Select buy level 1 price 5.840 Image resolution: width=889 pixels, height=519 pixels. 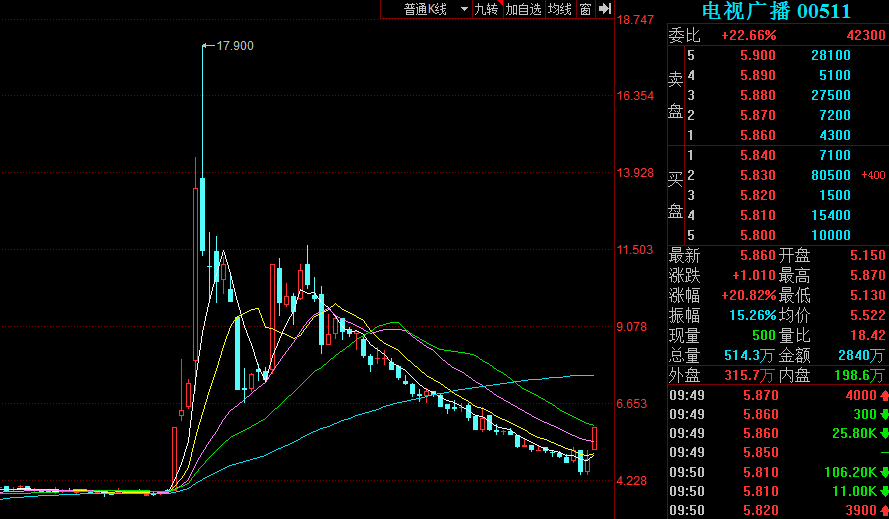pyautogui.click(x=757, y=155)
